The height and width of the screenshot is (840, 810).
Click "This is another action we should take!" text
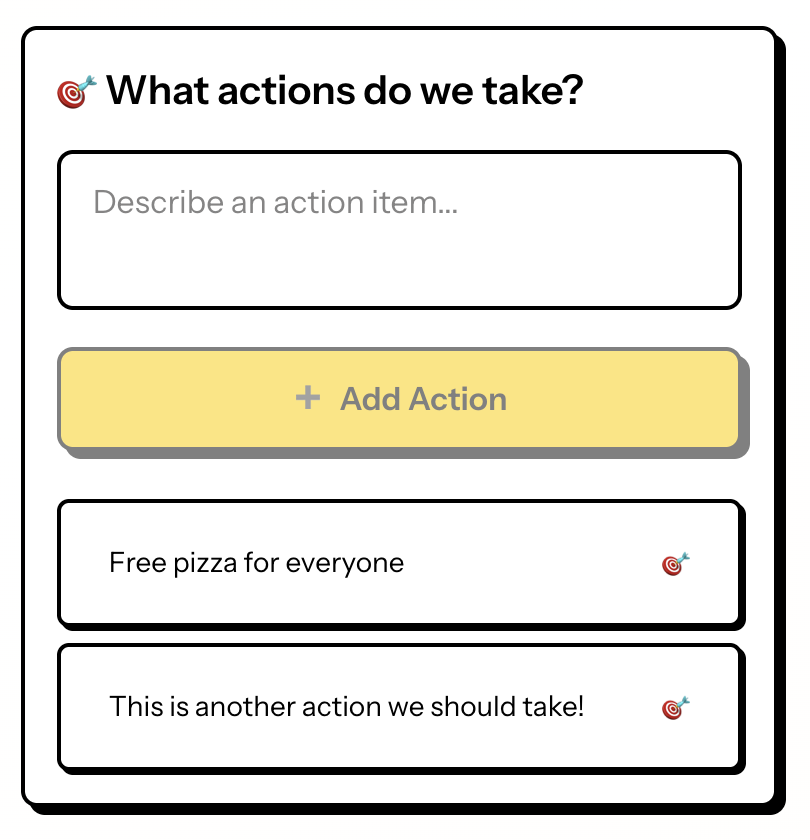[x=346, y=707]
